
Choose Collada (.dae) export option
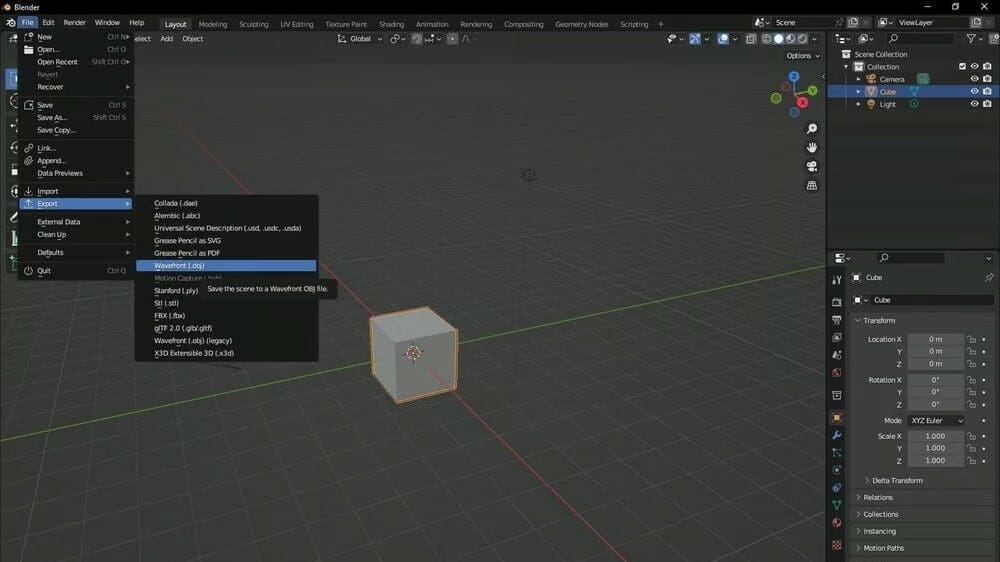(226, 203)
